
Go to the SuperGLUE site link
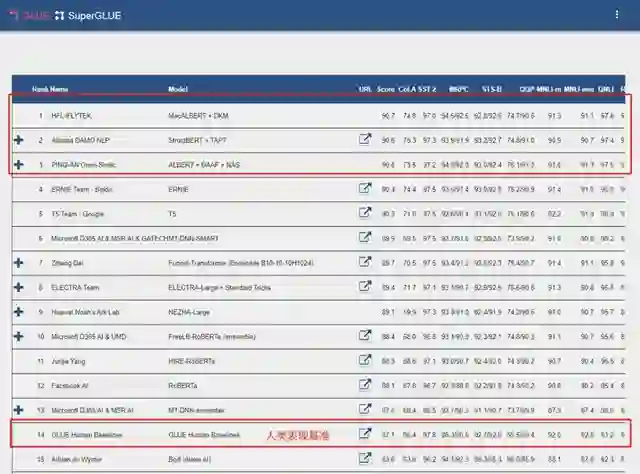[89, 16]
